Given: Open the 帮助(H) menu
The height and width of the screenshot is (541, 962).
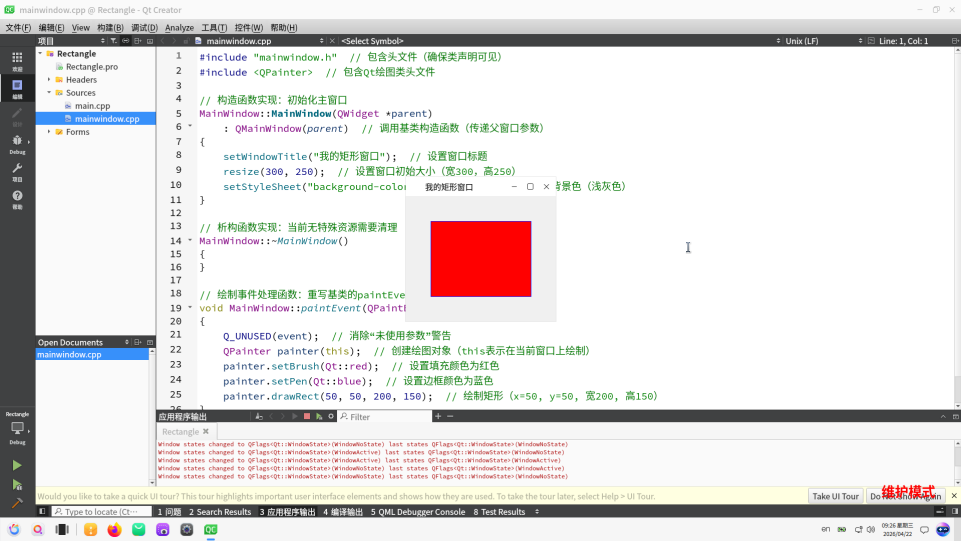Looking at the screenshot, I should pyautogui.click(x=283, y=28).
